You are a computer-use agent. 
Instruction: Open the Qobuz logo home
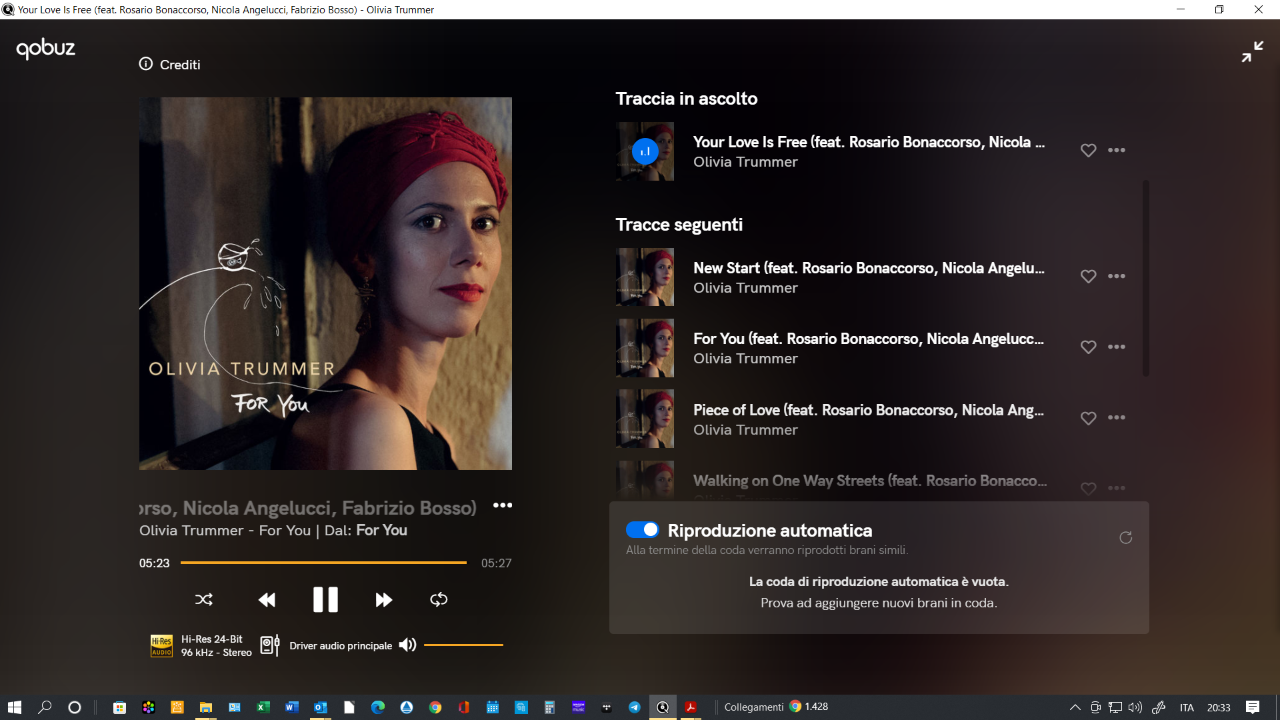pyautogui.click(x=46, y=49)
